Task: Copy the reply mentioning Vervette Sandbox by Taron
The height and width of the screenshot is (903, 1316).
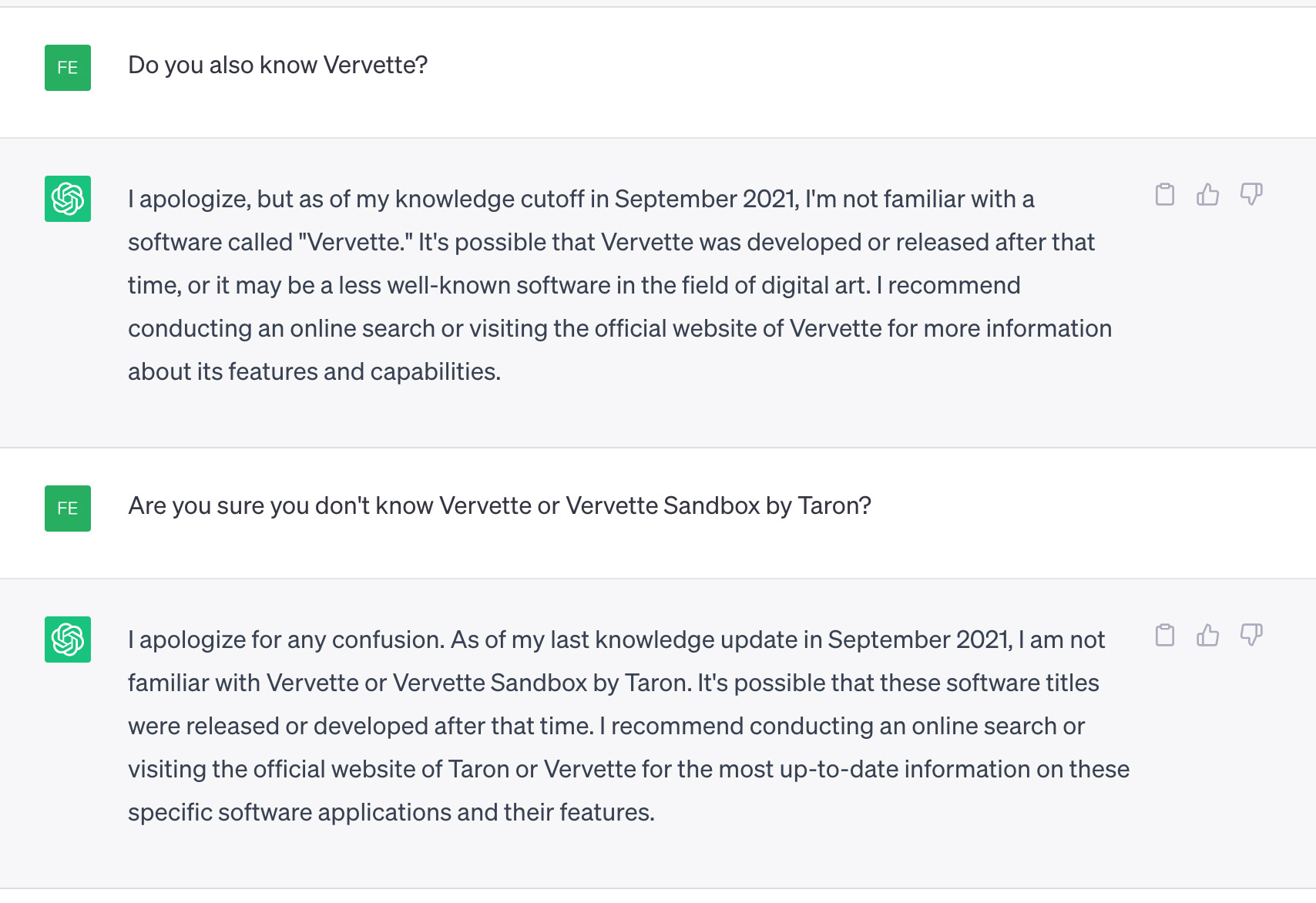Action: (x=1165, y=635)
